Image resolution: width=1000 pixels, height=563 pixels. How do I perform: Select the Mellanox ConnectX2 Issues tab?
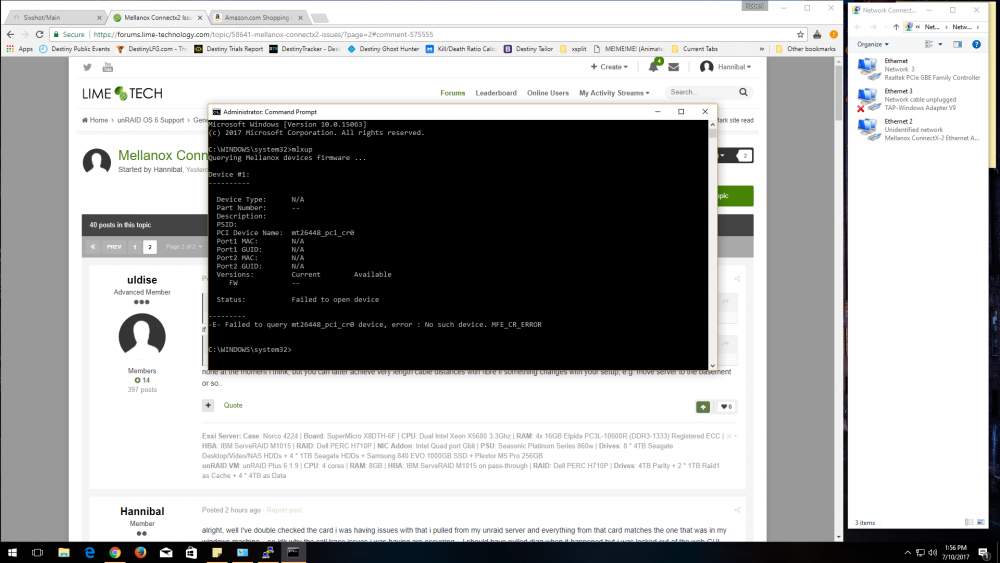[x=156, y=18]
